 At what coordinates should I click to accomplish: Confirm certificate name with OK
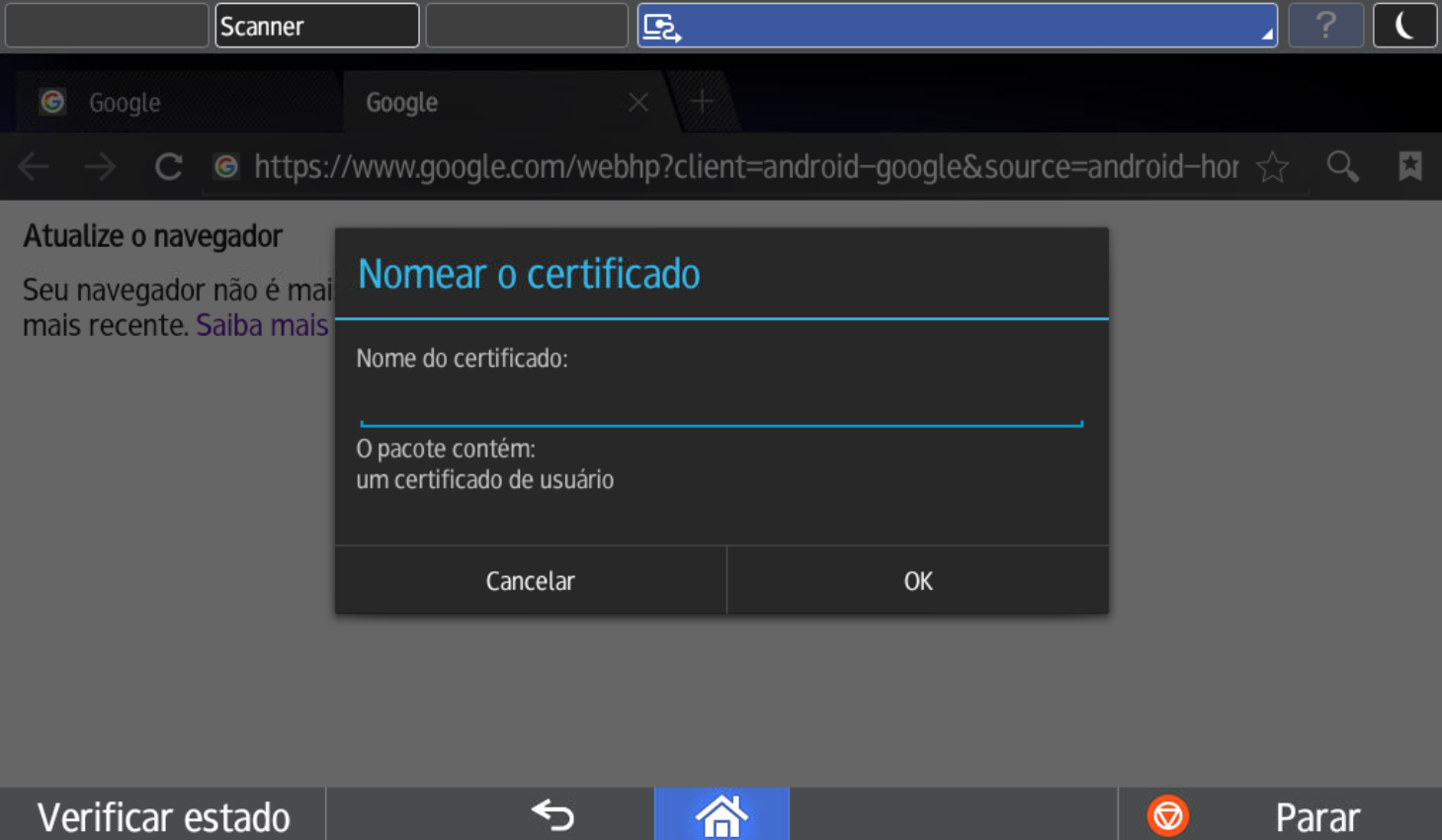pos(917,581)
